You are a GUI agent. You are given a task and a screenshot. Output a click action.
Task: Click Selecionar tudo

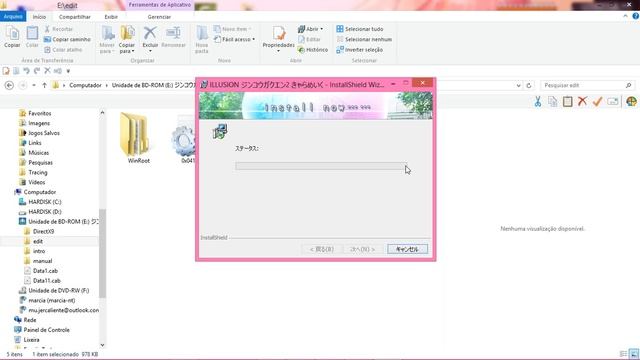[x=360, y=29]
